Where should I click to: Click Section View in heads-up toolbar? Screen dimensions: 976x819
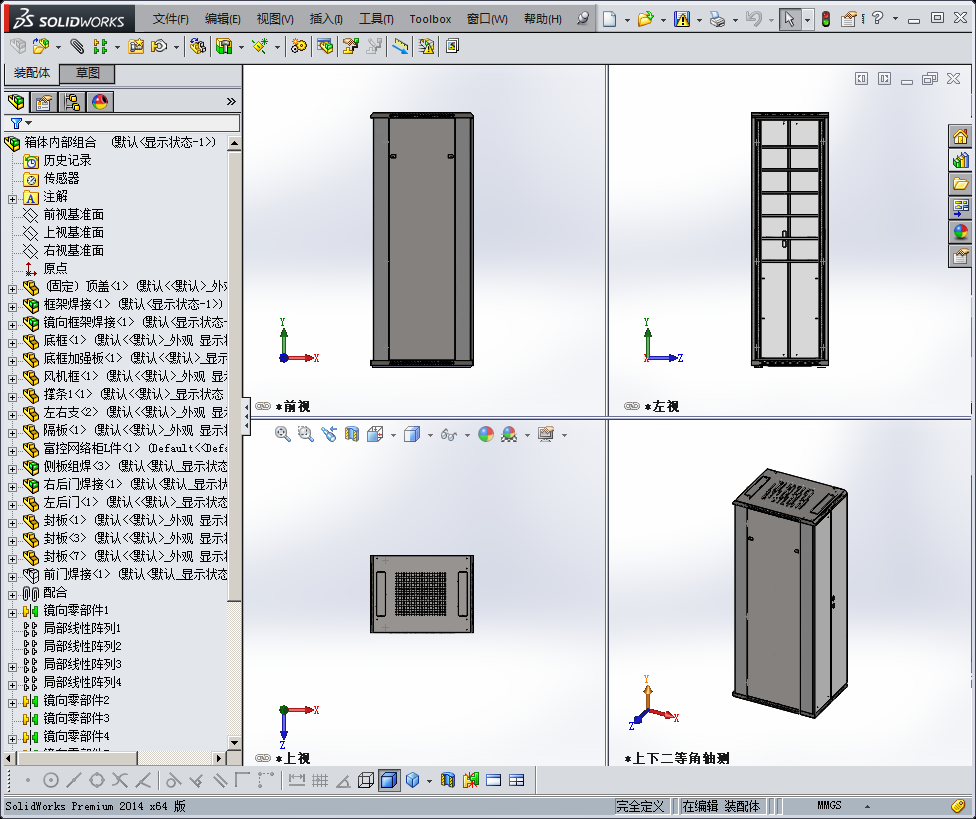(352, 434)
